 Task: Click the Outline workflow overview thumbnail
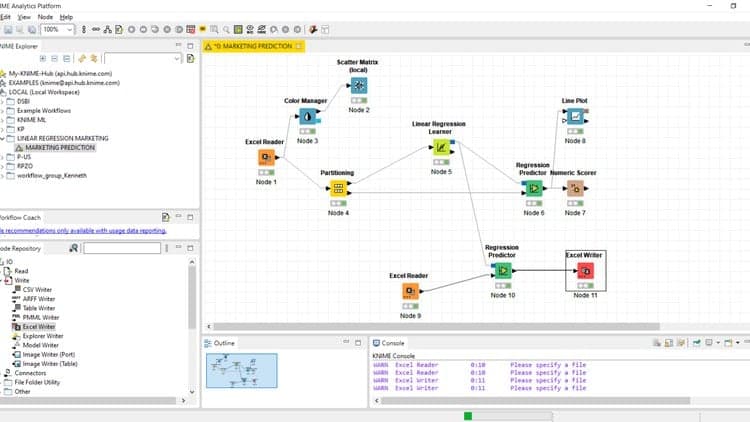click(242, 370)
